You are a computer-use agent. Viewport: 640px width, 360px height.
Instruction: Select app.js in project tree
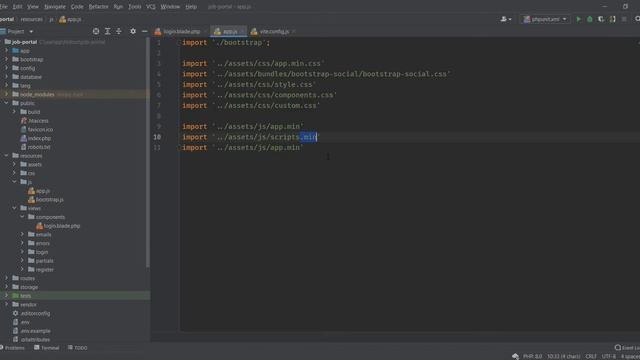39,191
